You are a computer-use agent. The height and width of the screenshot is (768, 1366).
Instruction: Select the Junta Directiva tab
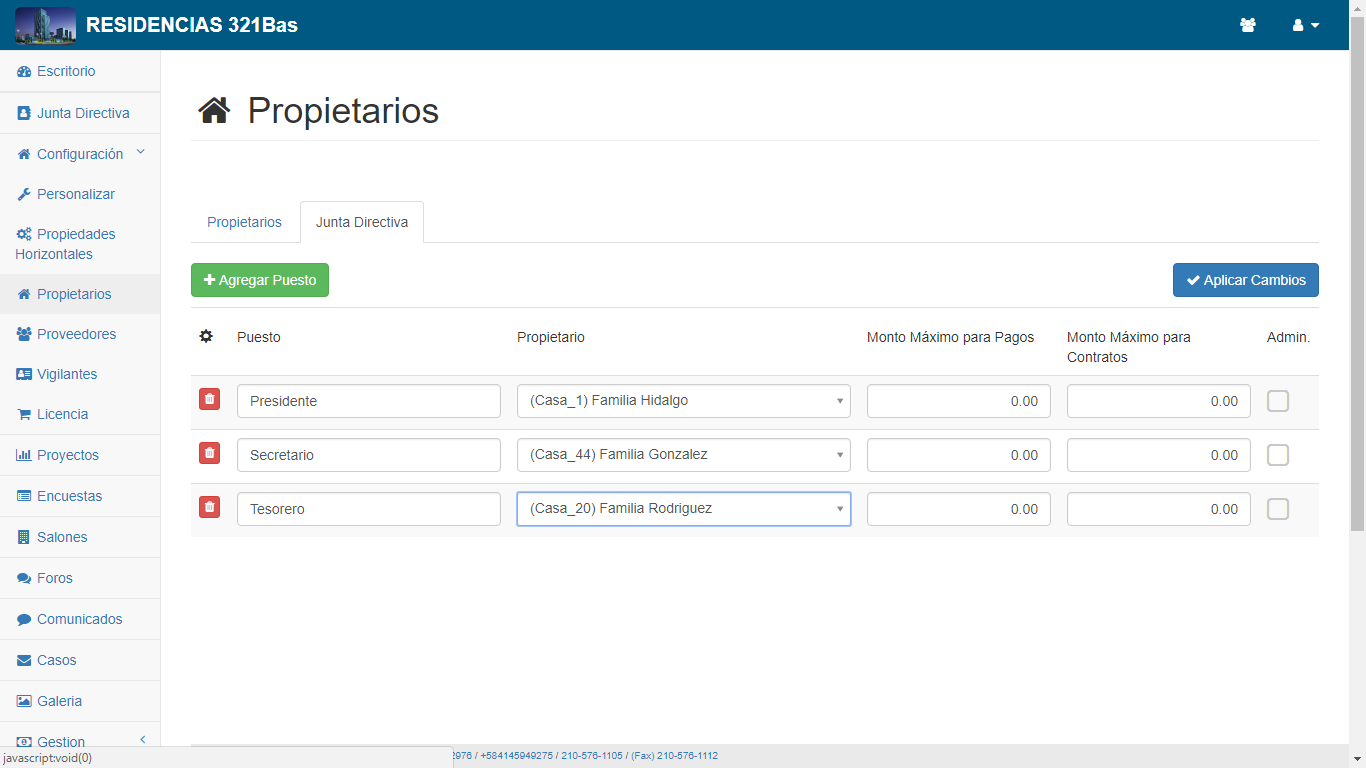(x=361, y=222)
